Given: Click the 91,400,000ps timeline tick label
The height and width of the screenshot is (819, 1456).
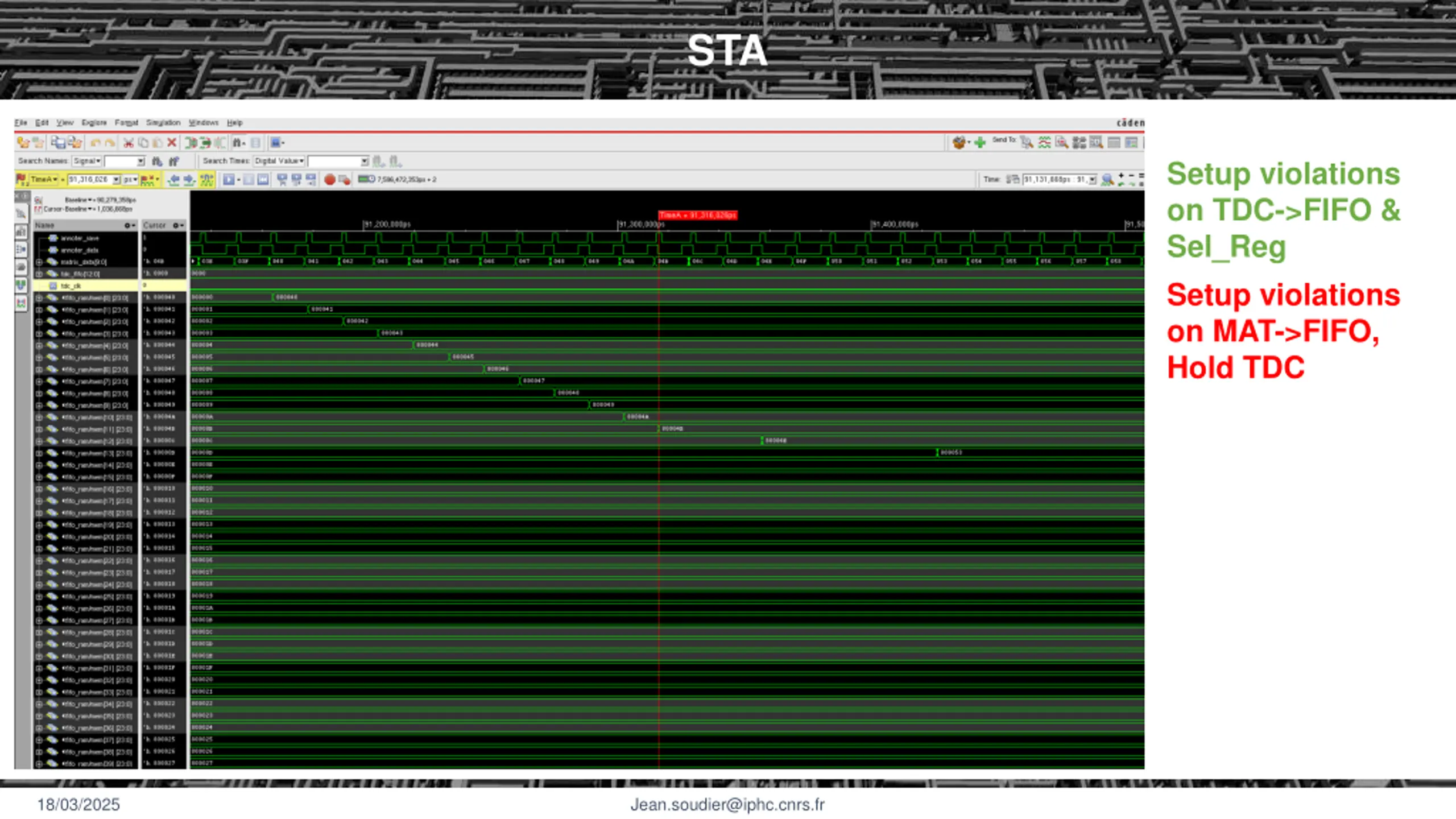Looking at the screenshot, I should (895, 224).
